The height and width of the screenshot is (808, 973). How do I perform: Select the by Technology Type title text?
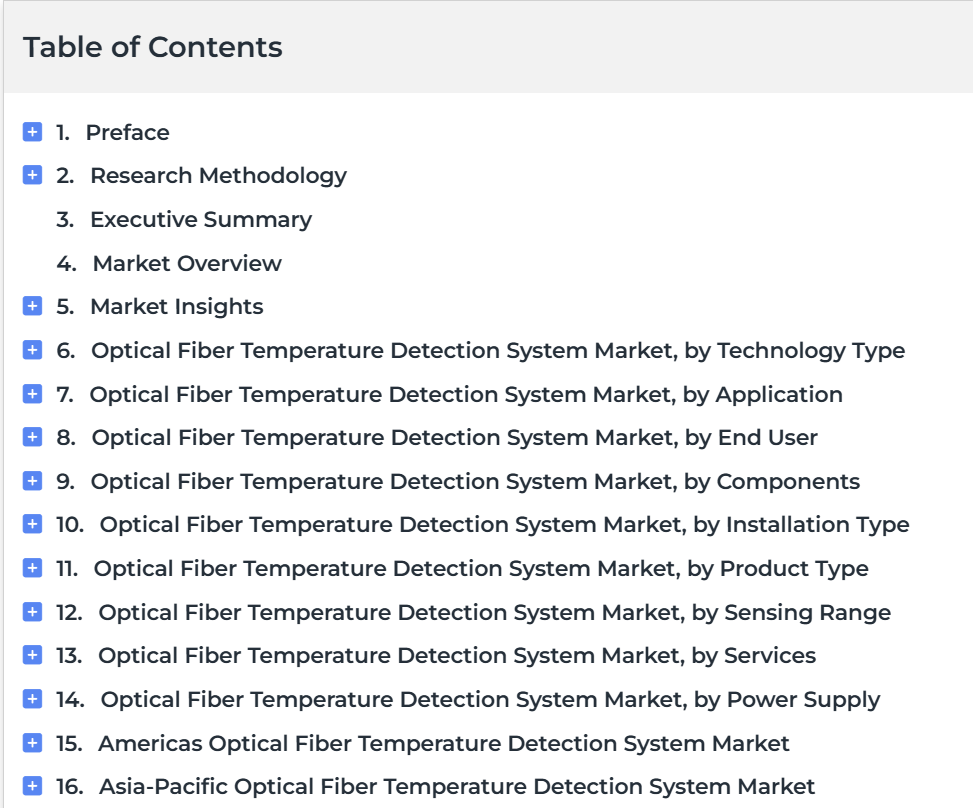tap(498, 350)
